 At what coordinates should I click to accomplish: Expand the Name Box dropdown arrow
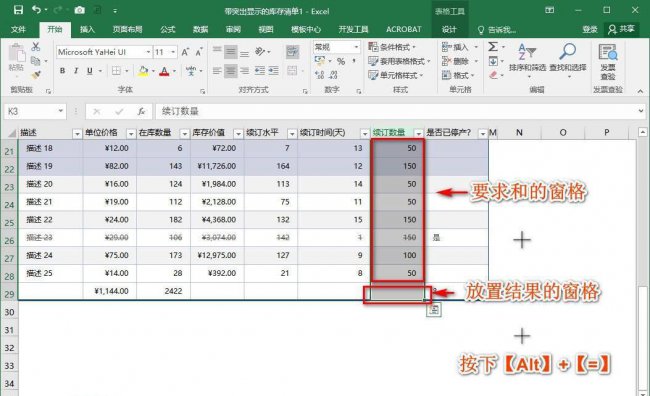click(x=61, y=111)
